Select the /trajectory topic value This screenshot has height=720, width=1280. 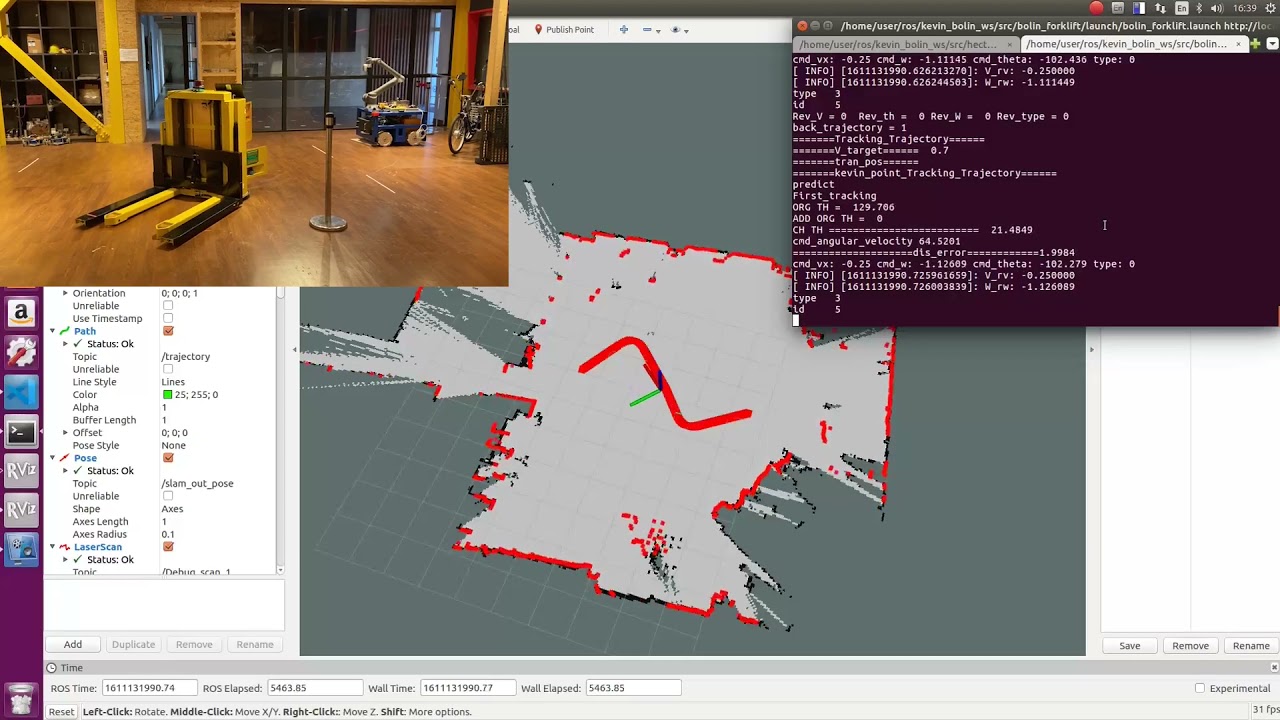(x=186, y=357)
